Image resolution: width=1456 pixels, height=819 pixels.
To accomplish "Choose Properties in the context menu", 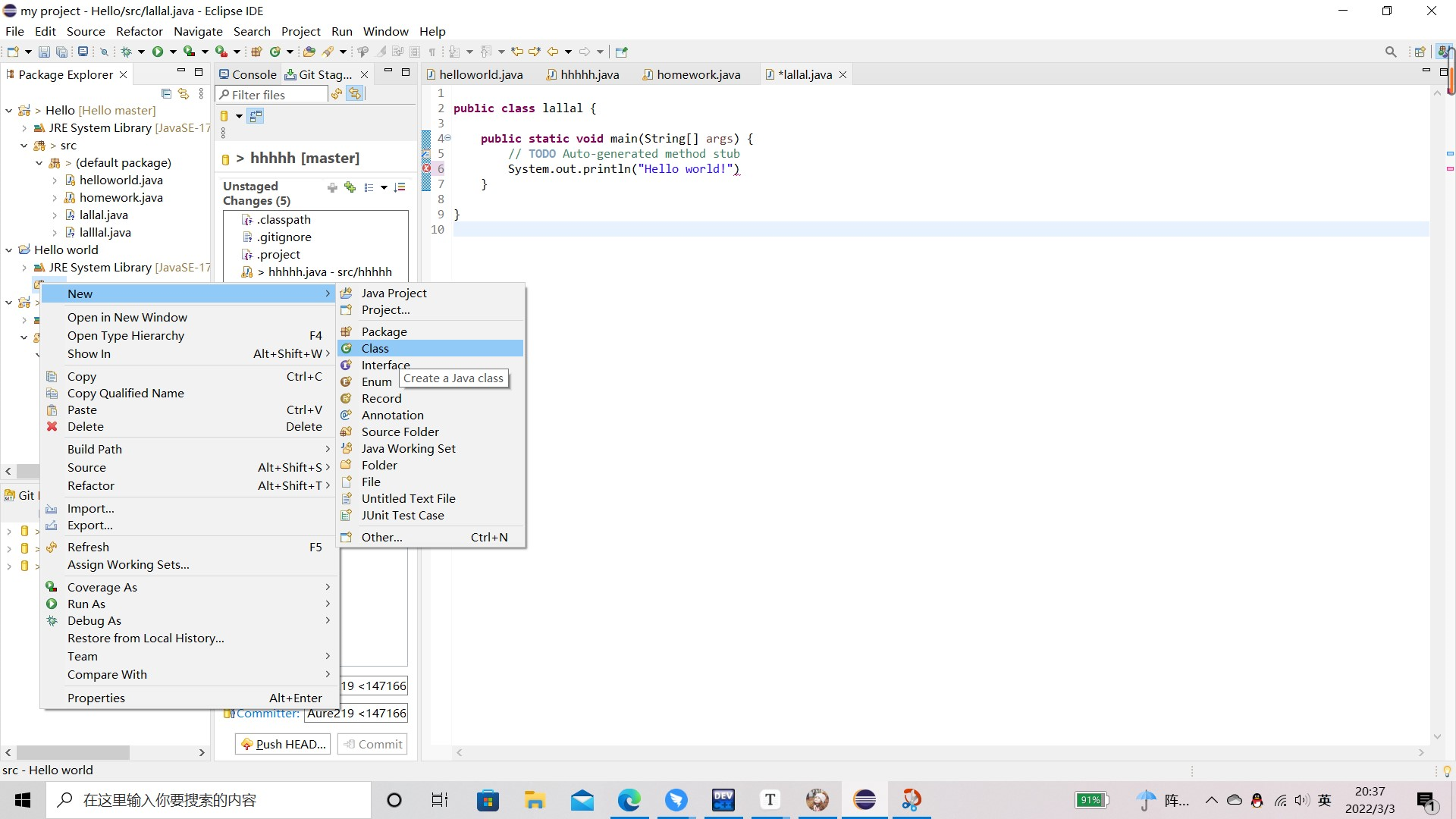I will [x=189, y=698].
